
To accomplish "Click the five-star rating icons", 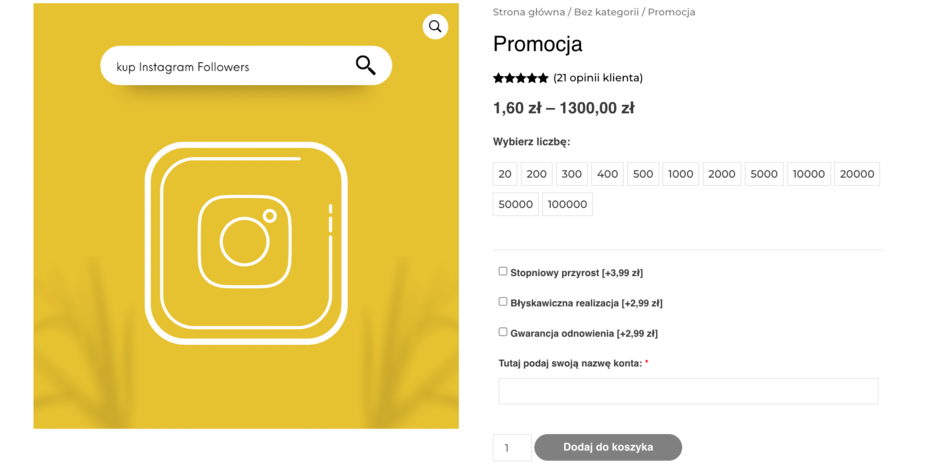I will click(x=520, y=78).
